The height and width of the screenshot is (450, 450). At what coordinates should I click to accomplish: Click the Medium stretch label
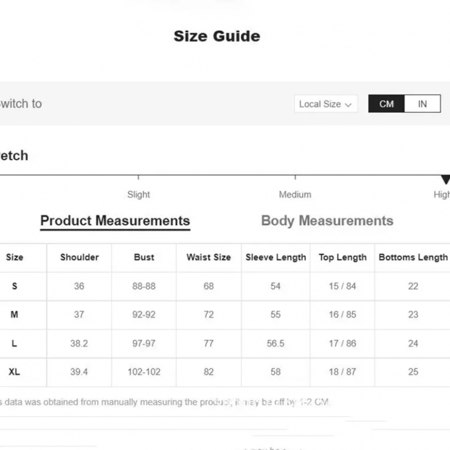click(295, 194)
